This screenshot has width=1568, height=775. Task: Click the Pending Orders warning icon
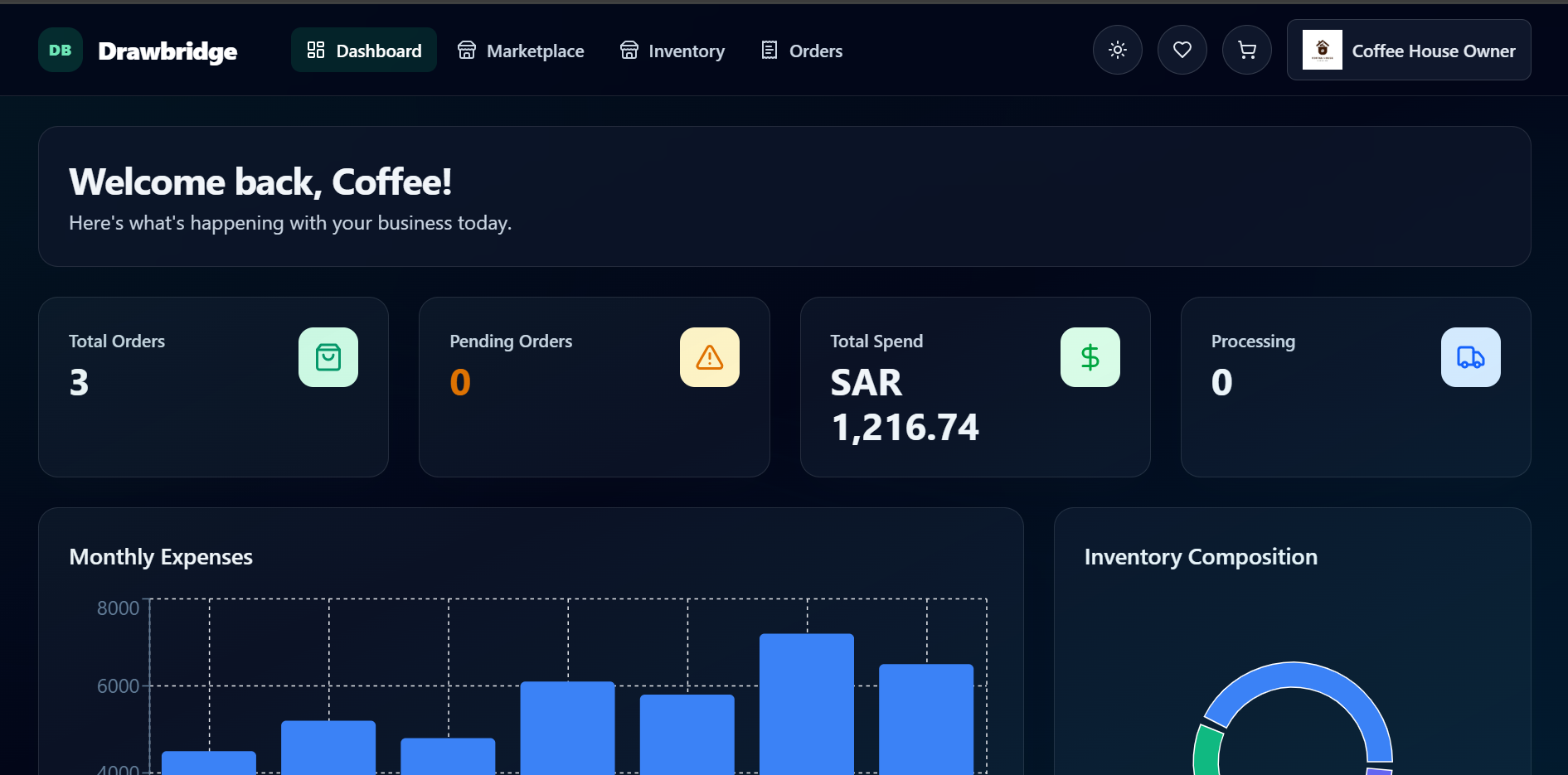(710, 357)
